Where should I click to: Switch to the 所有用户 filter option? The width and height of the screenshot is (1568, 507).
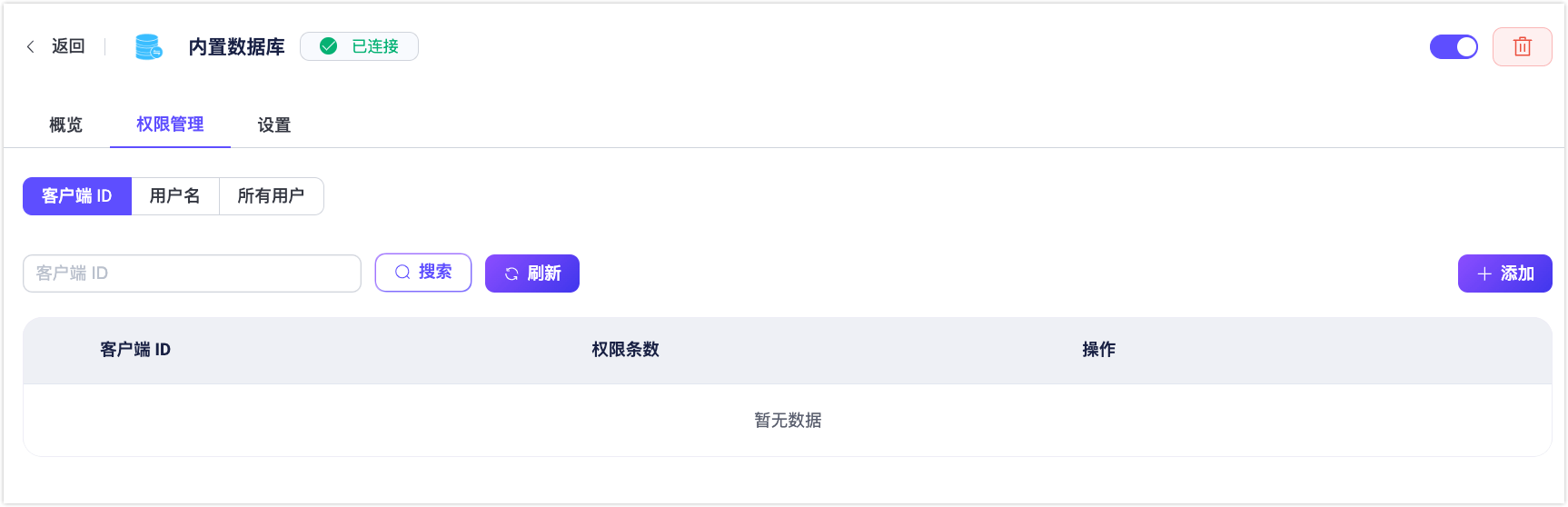pos(271,196)
